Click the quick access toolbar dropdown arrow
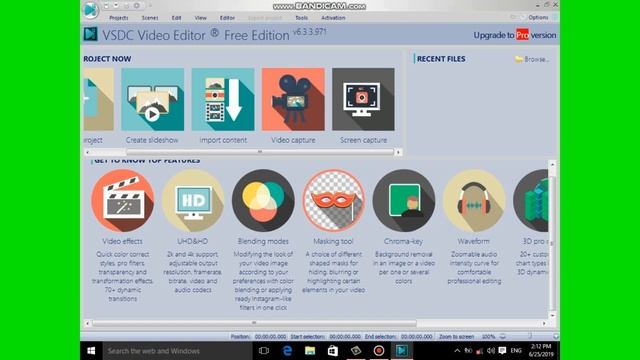This screenshot has height=360, width=640. [150, 6]
